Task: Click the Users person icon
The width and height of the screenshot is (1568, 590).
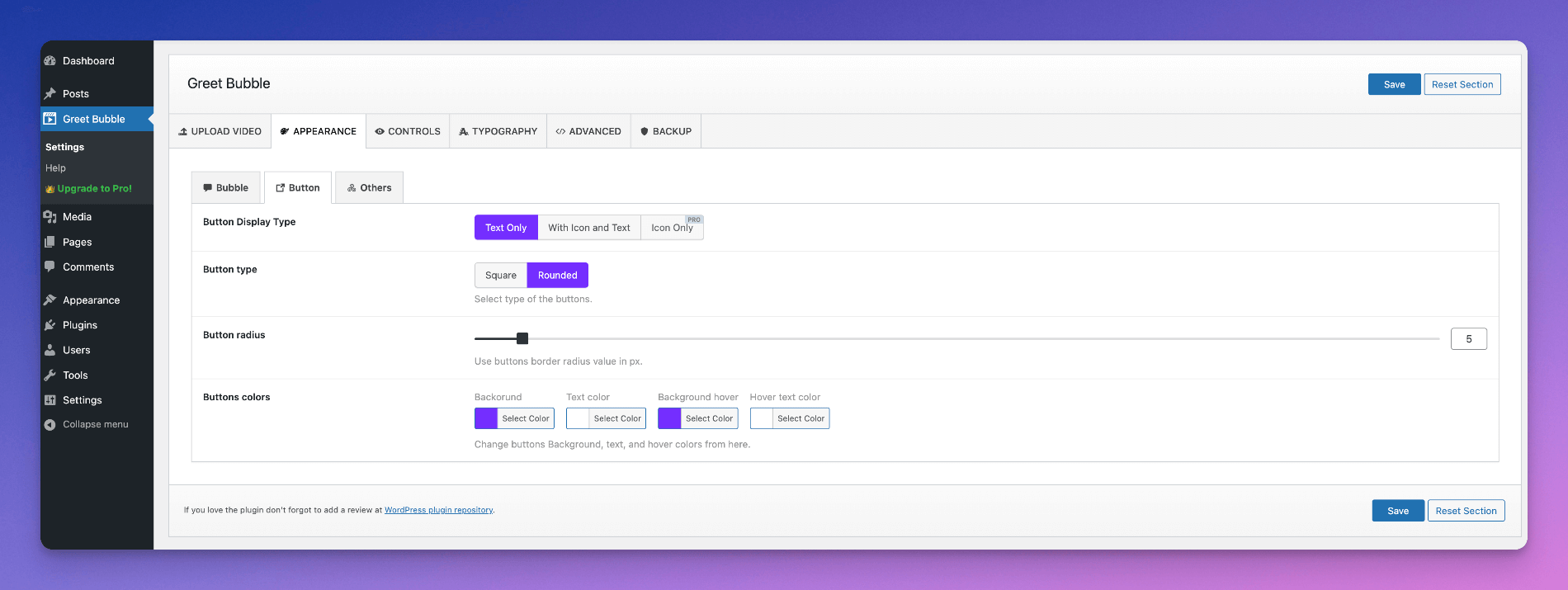Action: point(50,350)
